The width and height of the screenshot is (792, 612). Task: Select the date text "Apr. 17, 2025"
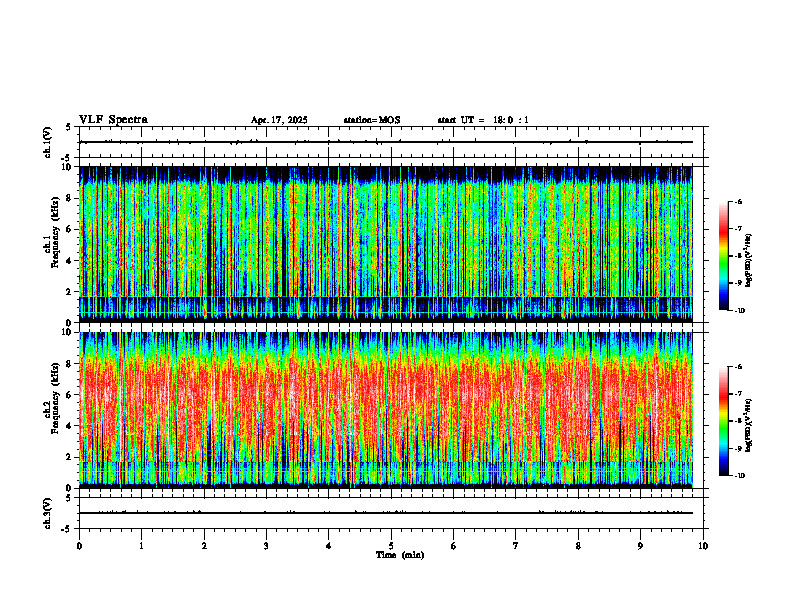coord(279,120)
